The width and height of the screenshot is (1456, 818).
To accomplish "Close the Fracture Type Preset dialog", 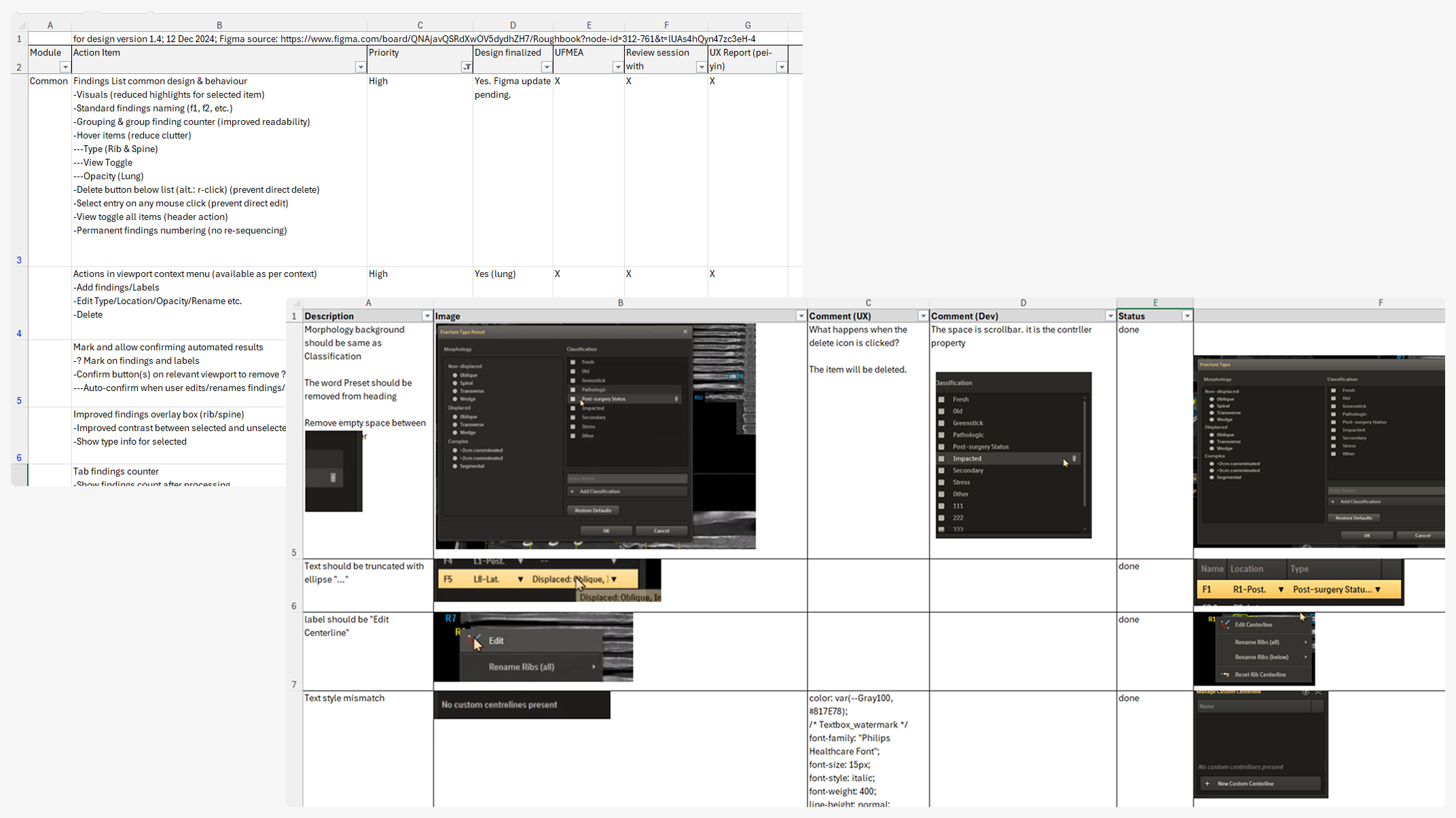I will [685, 332].
